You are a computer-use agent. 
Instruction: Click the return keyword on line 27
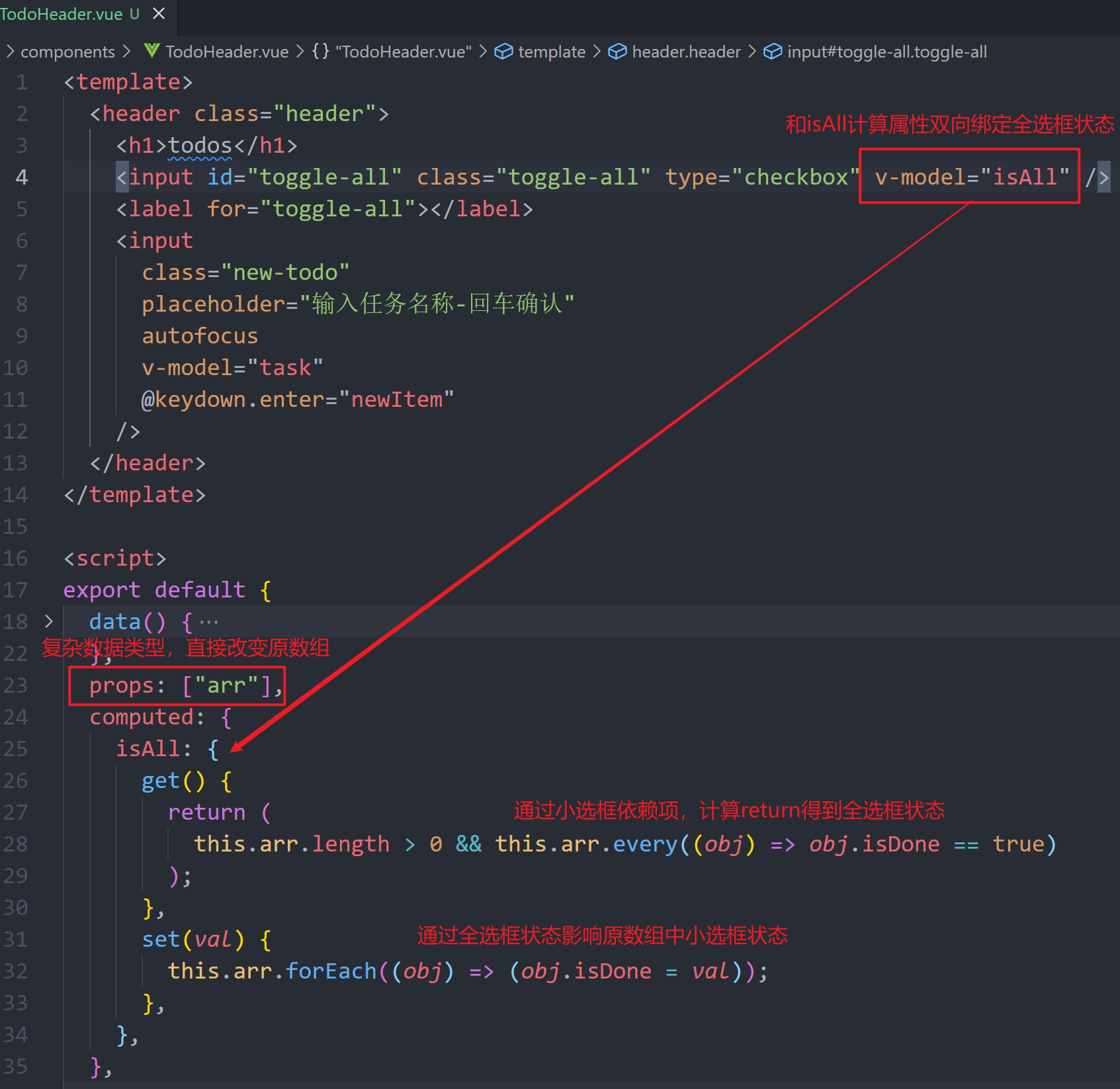(x=206, y=812)
